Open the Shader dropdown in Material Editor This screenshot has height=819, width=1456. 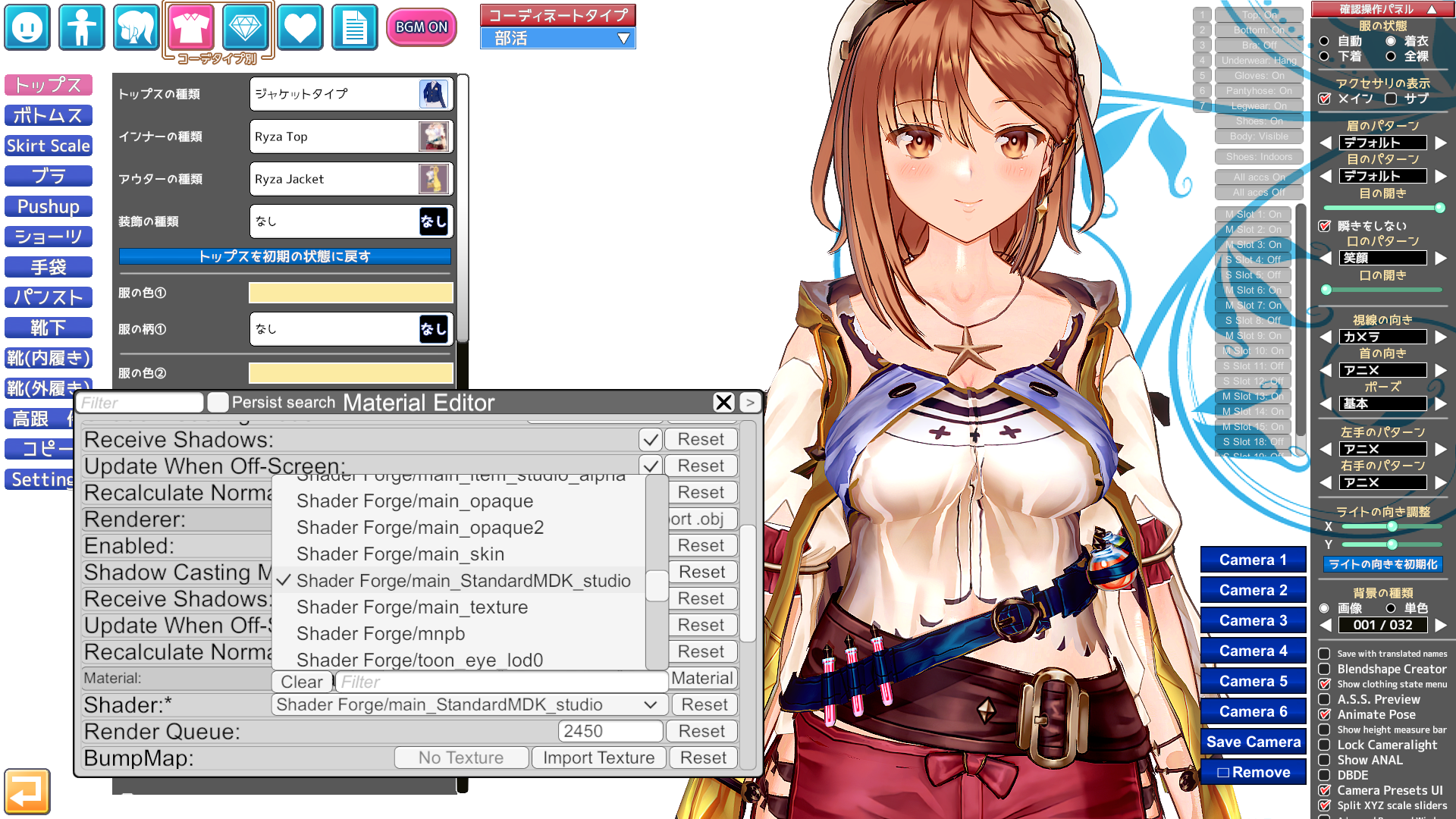click(470, 705)
